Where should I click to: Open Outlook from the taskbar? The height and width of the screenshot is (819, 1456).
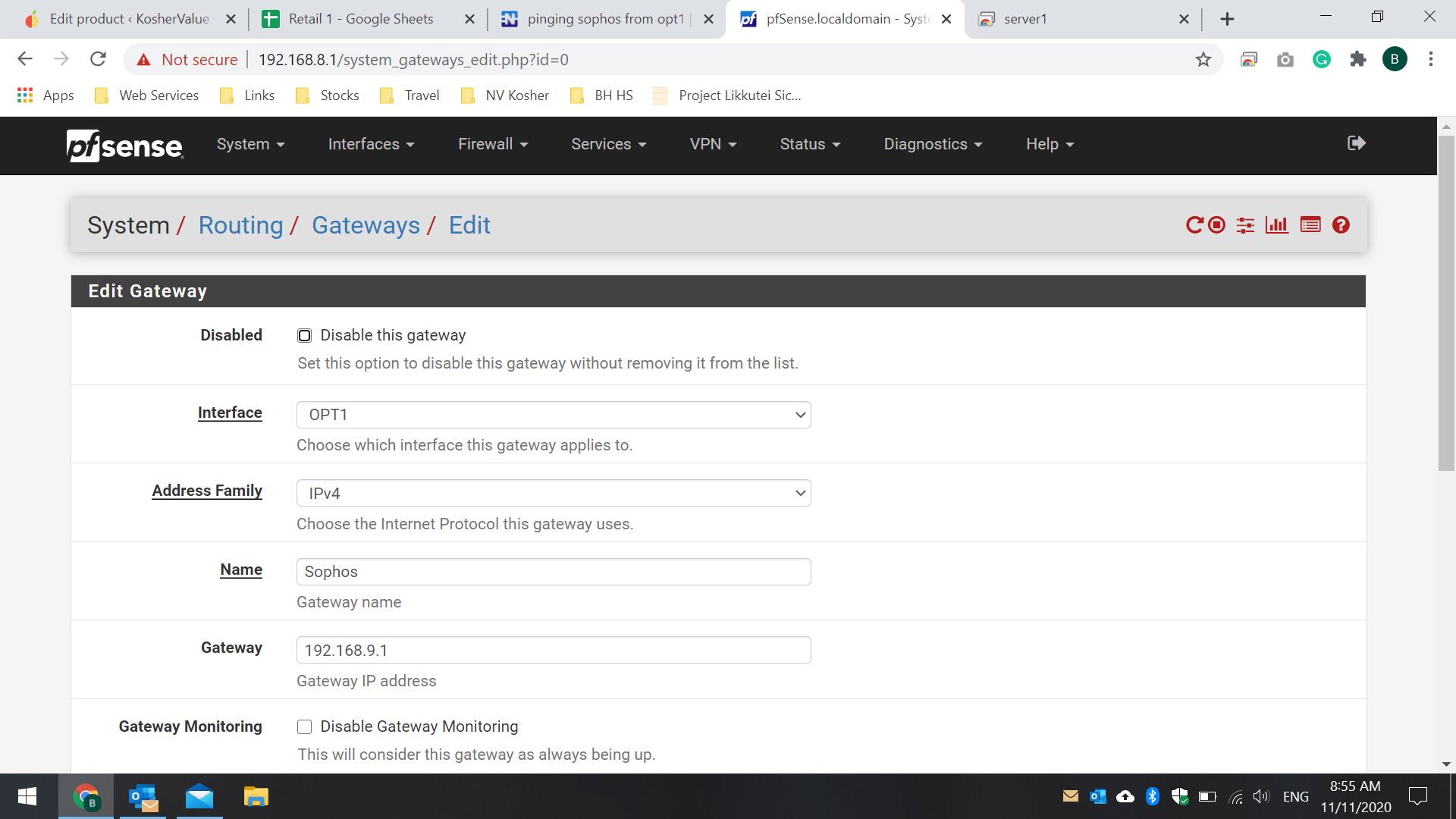point(143,796)
